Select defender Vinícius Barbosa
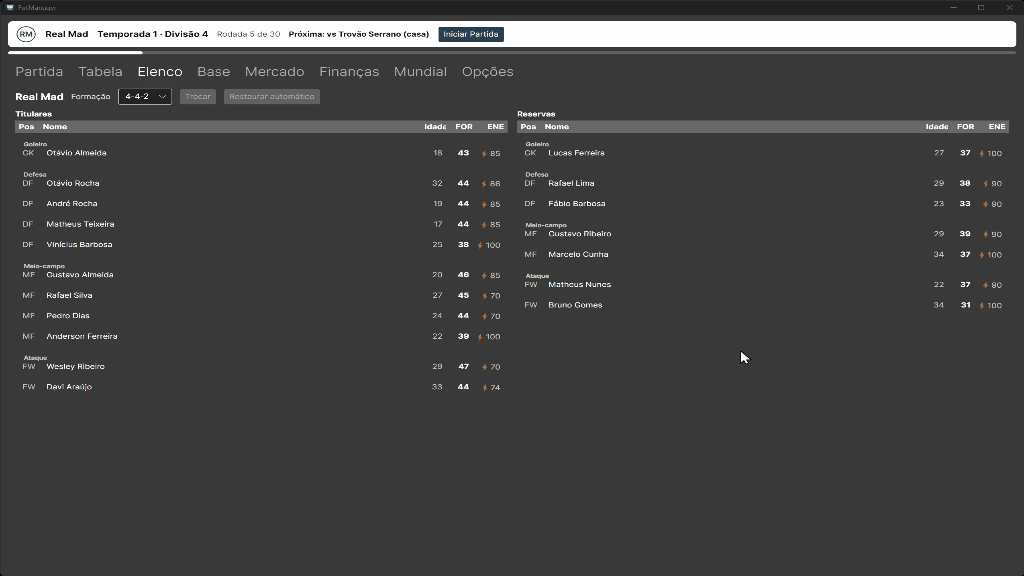Image resolution: width=1024 pixels, height=576 pixels. 261,245
